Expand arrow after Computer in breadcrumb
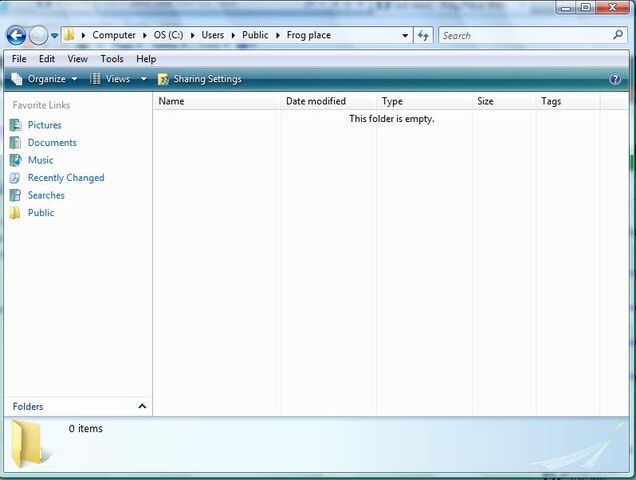 pyautogui.click(x=144, y=36)
